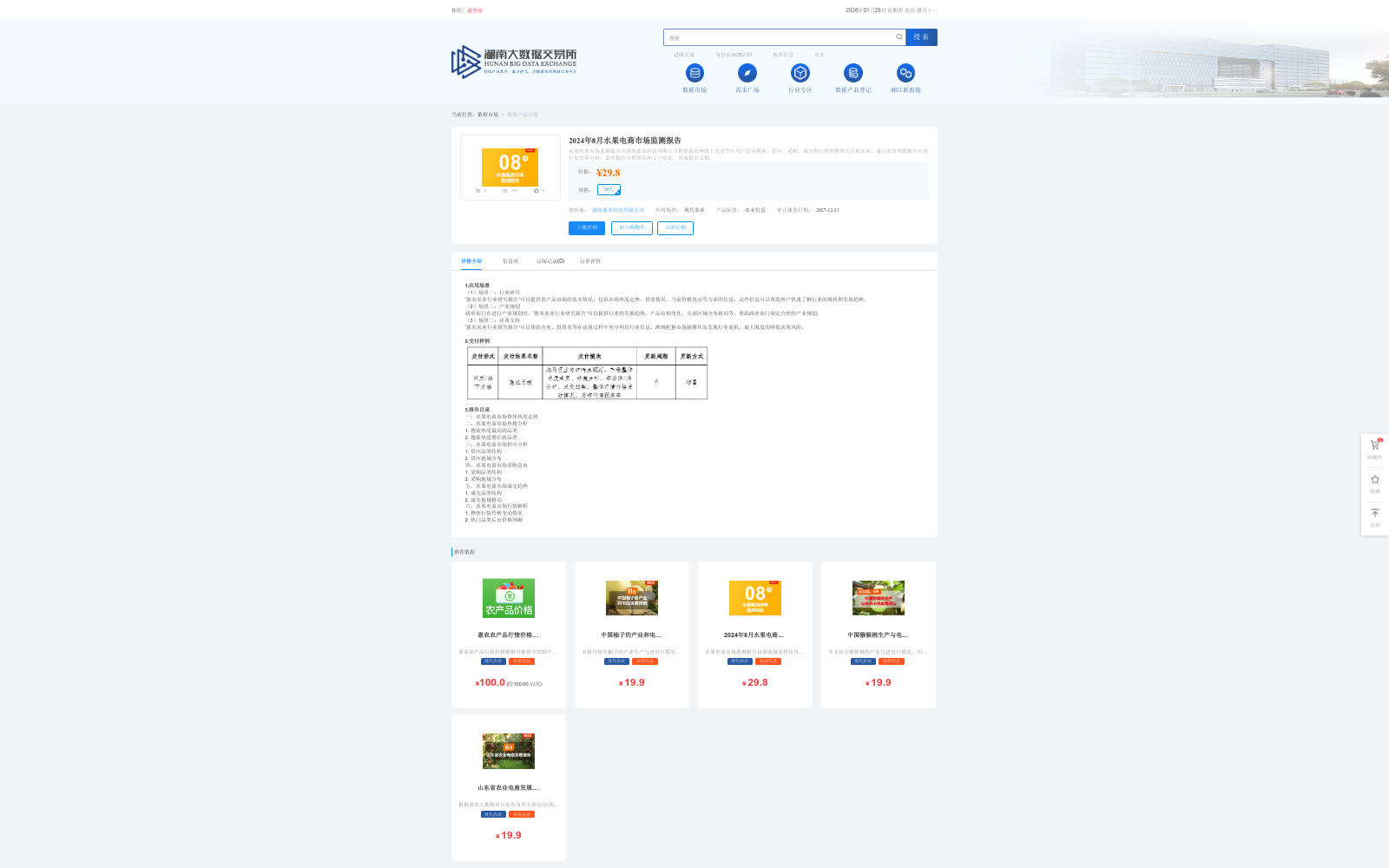The height and width of the screenshot is (868, 1389).
Task: Click the eye view-count icon under the product image
Action: point(504,190)
